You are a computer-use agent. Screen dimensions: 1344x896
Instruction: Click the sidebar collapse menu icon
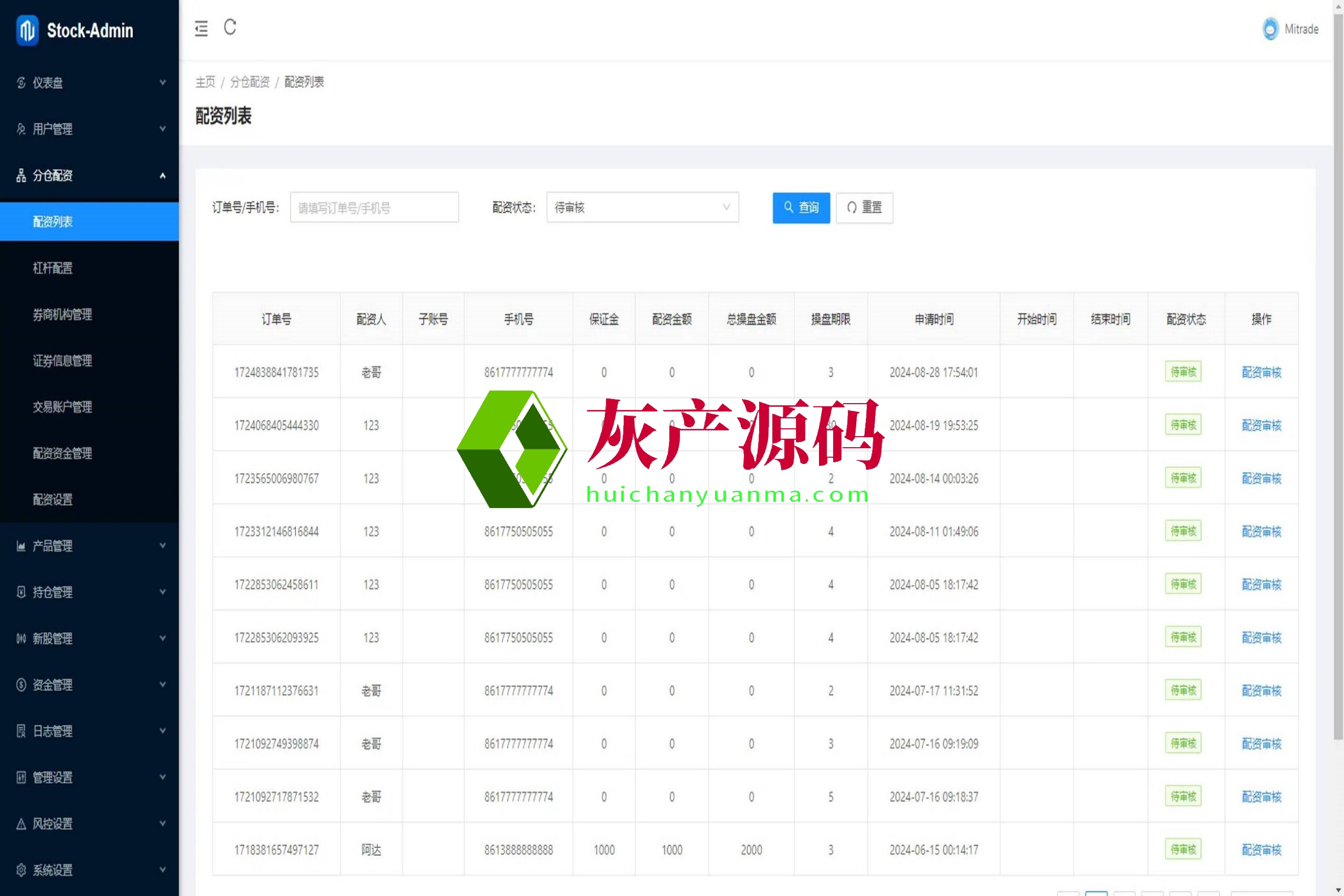click(201, 28)
